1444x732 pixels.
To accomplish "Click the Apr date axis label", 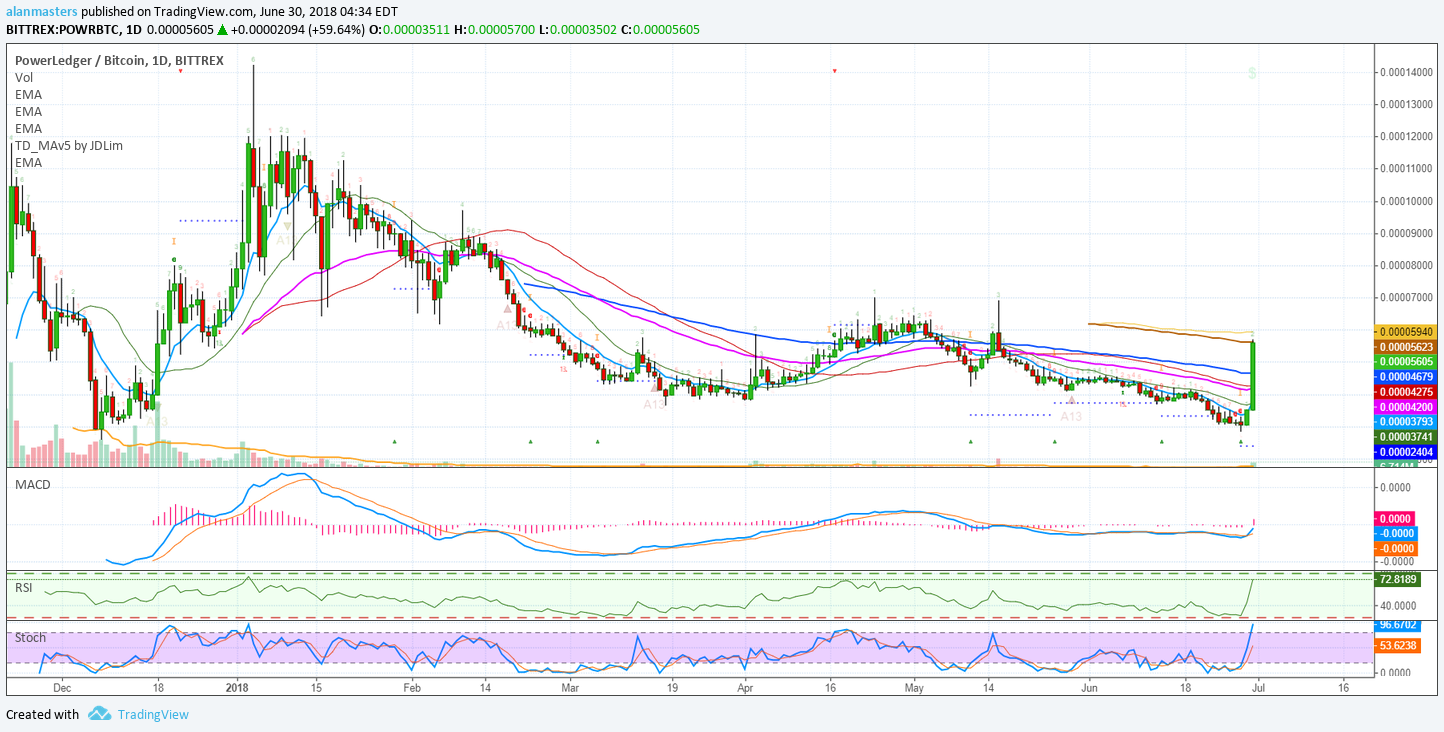I will point(745,688).
